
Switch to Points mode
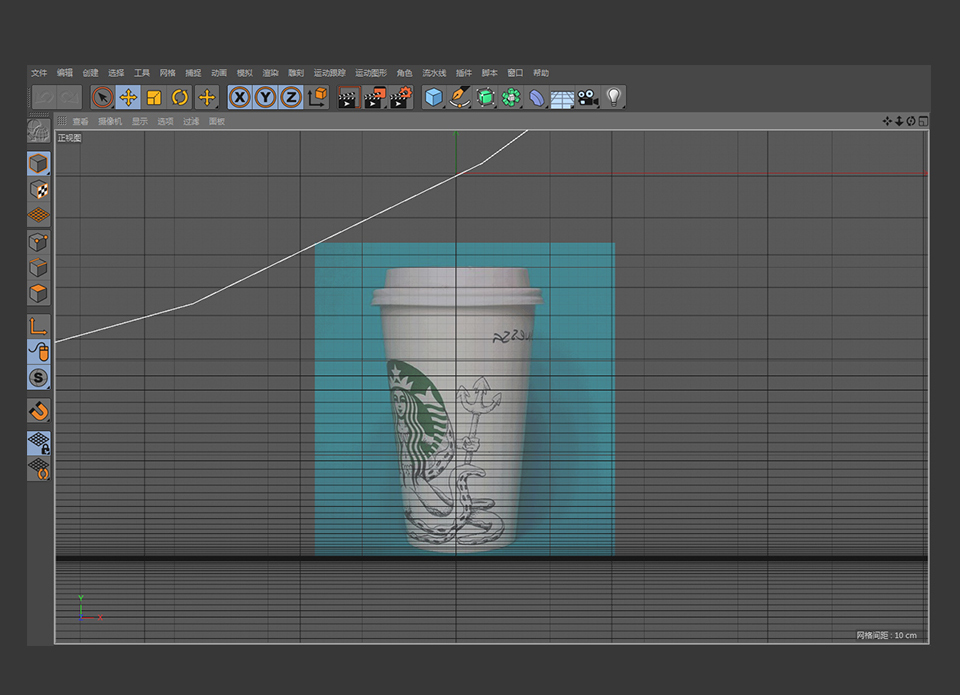[39, 242]
